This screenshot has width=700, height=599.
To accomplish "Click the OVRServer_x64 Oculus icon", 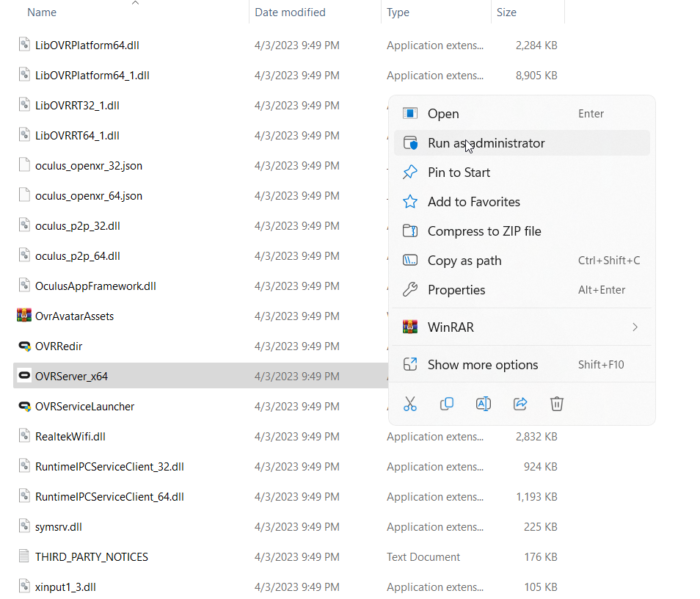I will [24, 375].
